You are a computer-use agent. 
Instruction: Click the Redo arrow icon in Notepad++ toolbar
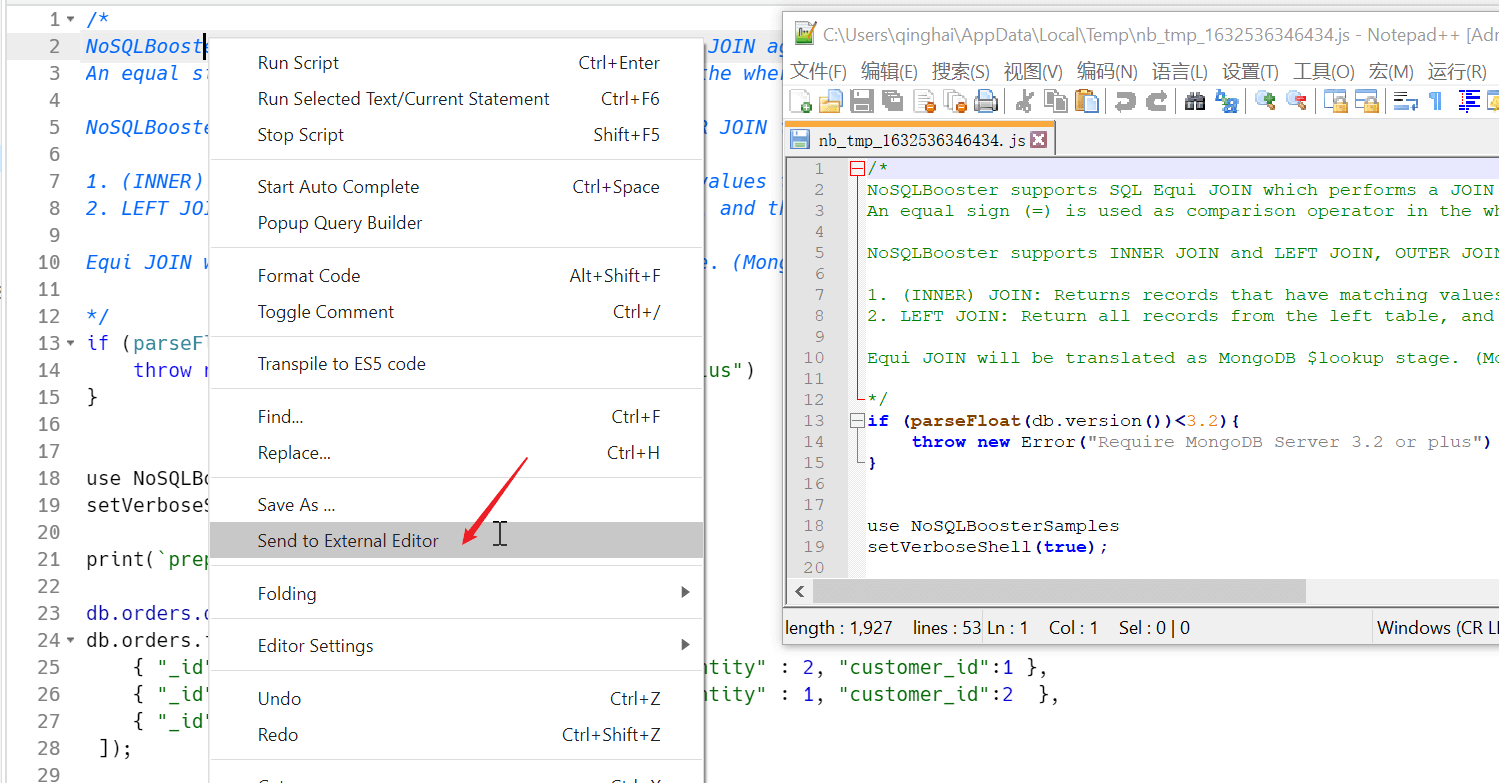pos(1157,101)
